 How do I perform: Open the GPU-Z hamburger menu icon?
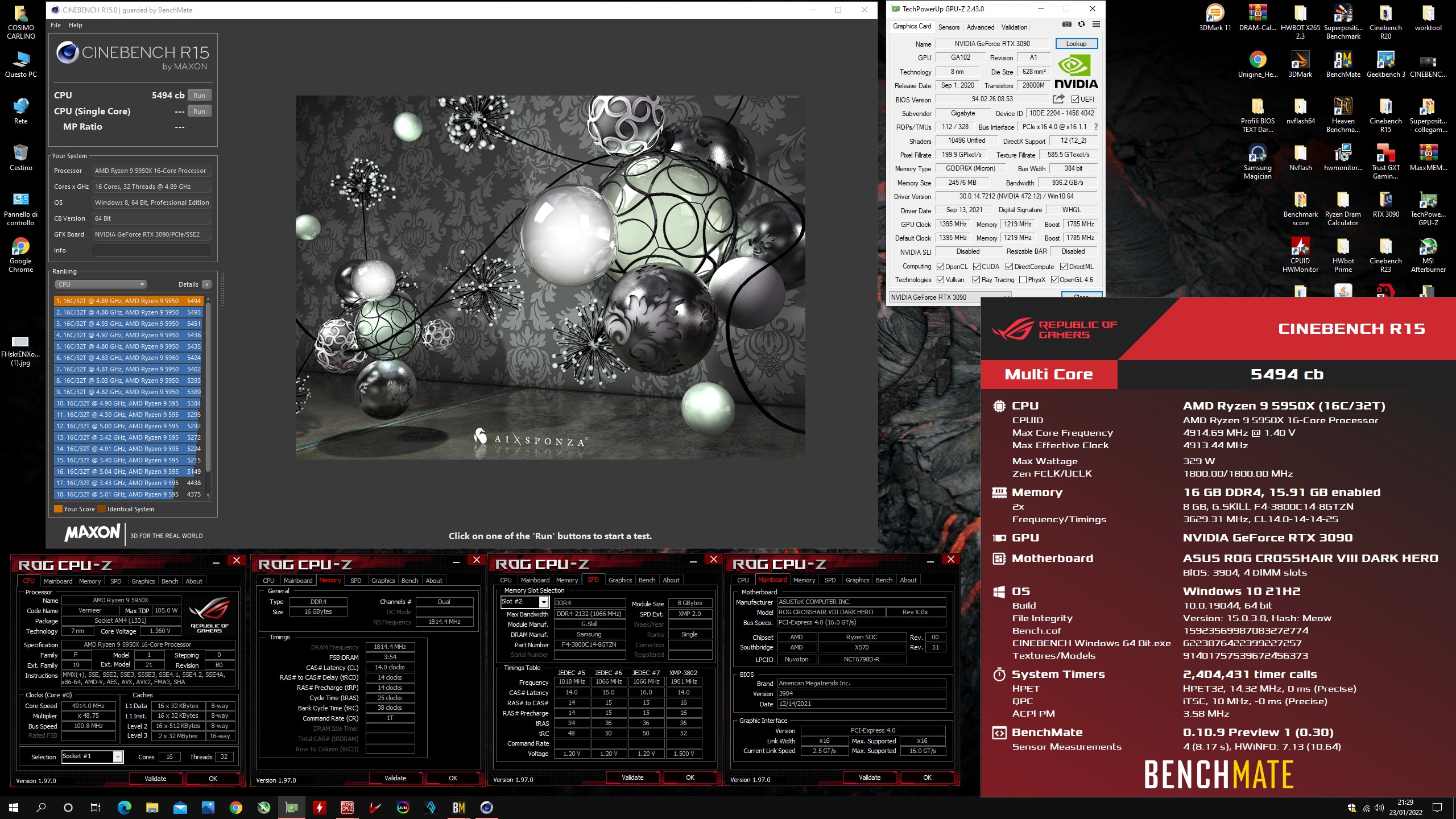pyautogui.click(x=1096, y=24)
